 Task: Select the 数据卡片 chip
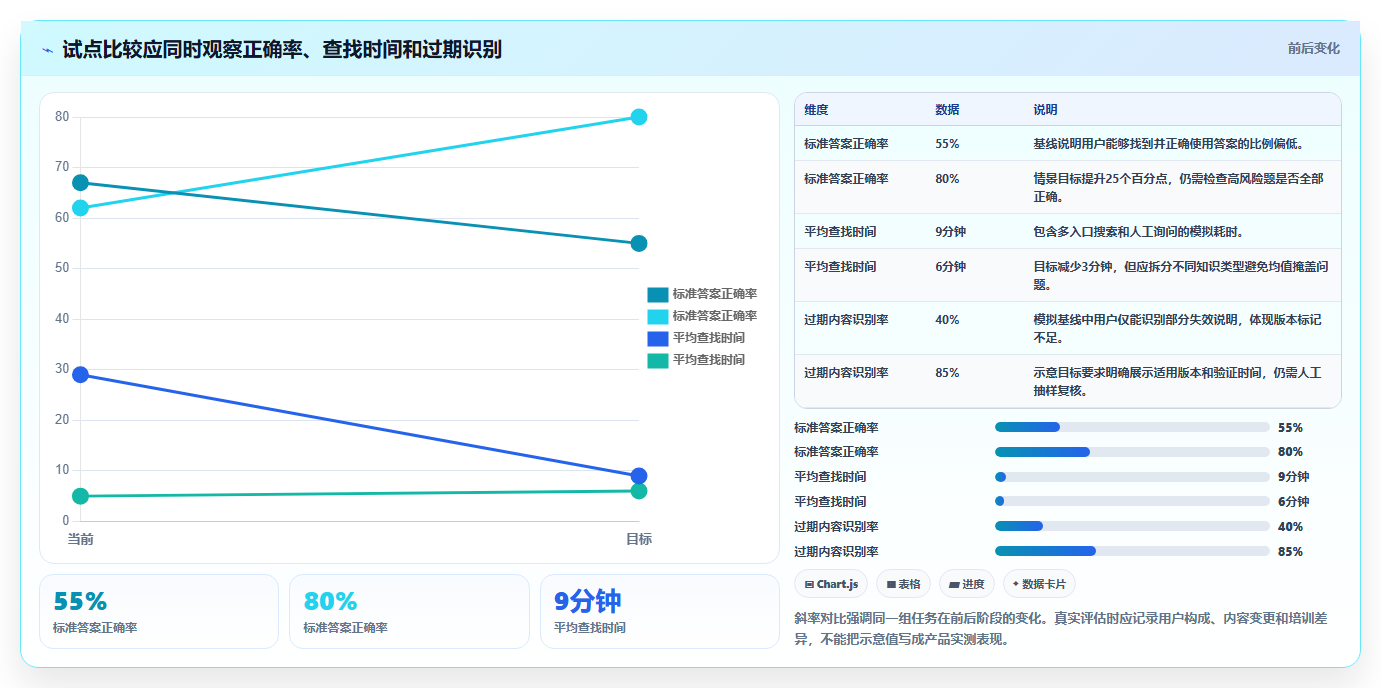[1039, 584]
